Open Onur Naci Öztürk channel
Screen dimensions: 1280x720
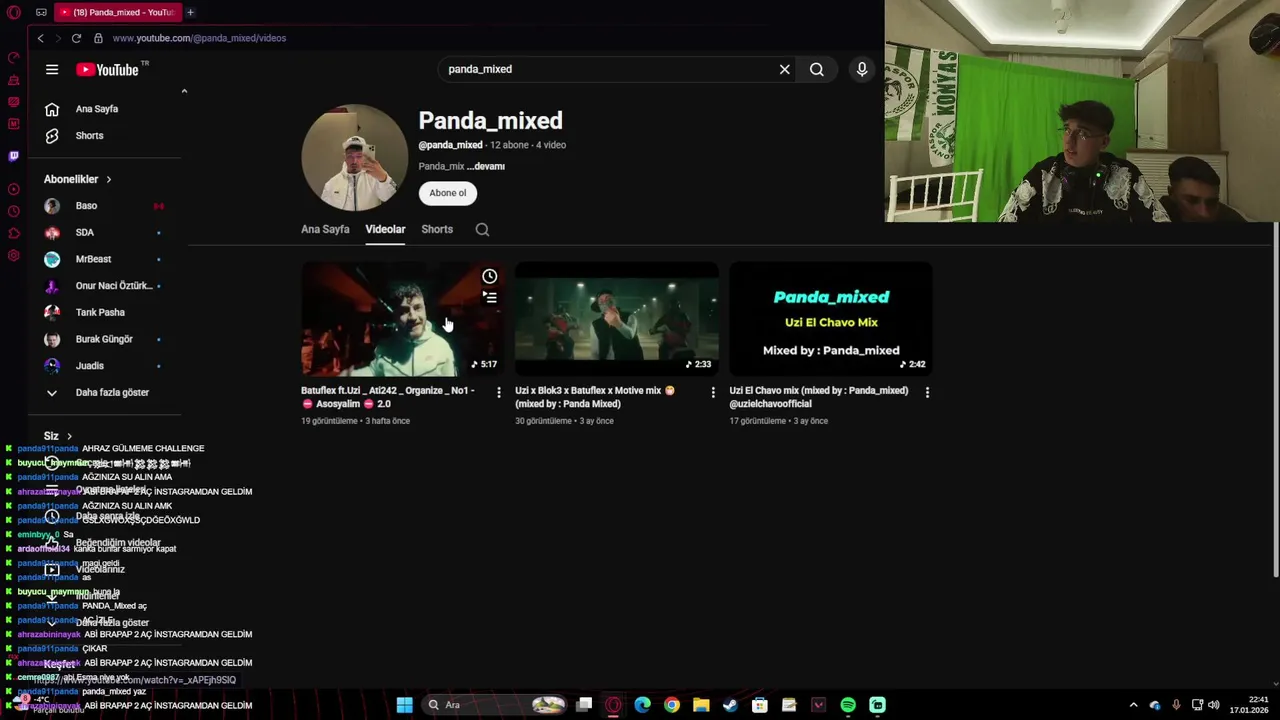pos(103,286)
